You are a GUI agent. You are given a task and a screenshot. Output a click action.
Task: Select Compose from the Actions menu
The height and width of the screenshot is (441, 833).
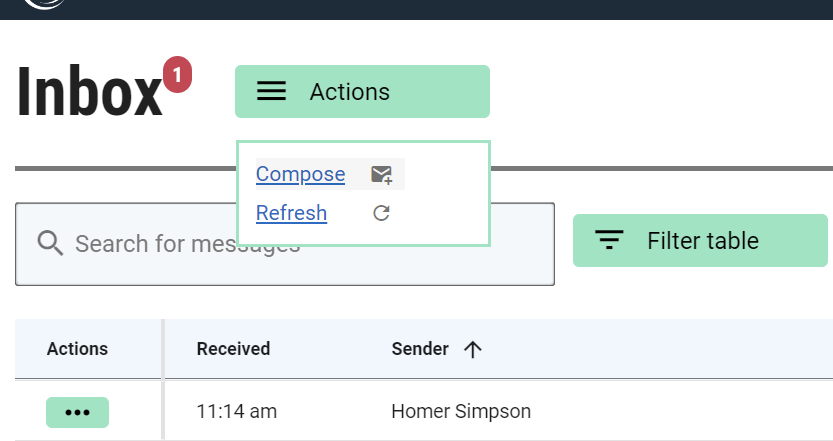[300, 174]
